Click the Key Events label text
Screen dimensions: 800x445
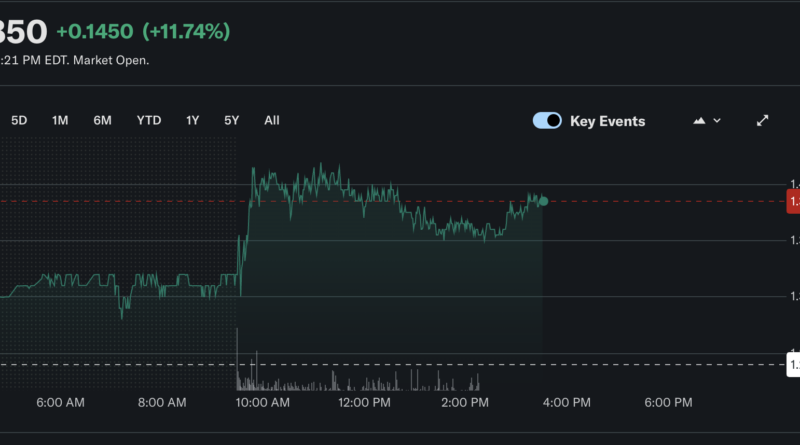click(607, 121)
